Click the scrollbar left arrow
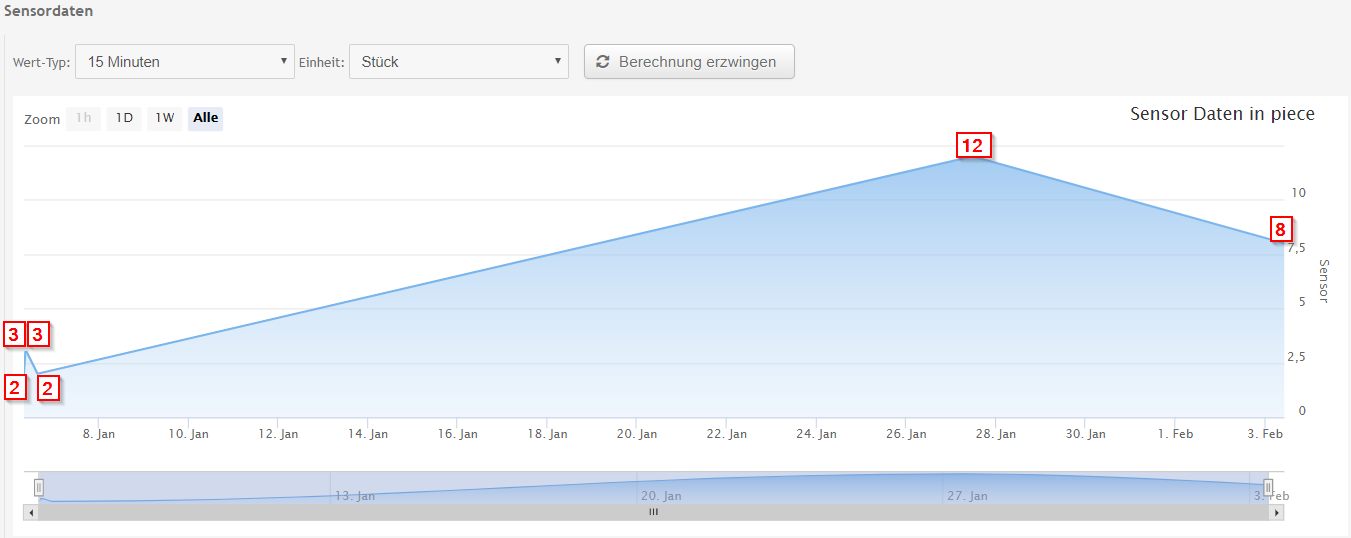The width and height of the screenshot is (1351, 538). click(x=31, y=512)
